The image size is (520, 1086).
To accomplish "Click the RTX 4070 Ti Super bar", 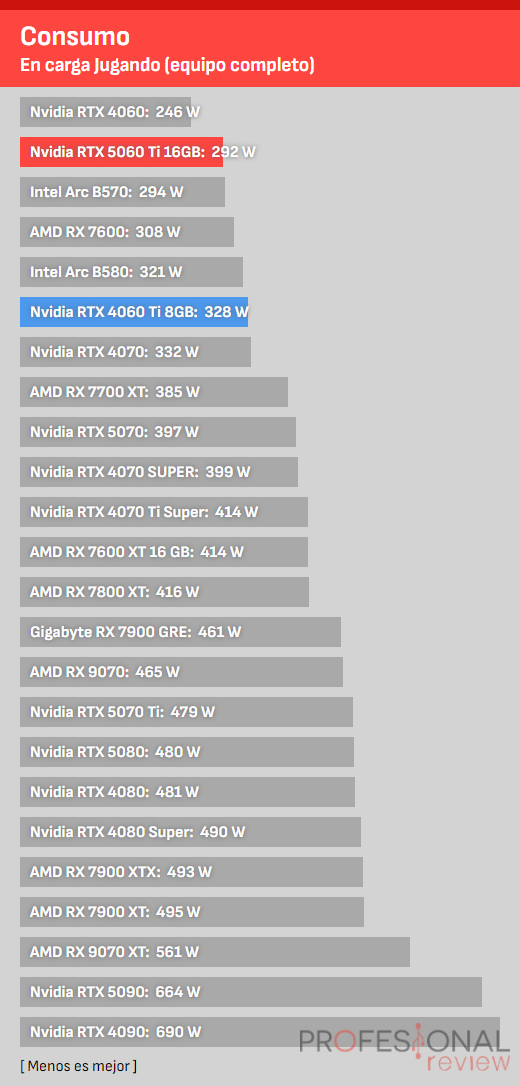I will tap(164, 513).
